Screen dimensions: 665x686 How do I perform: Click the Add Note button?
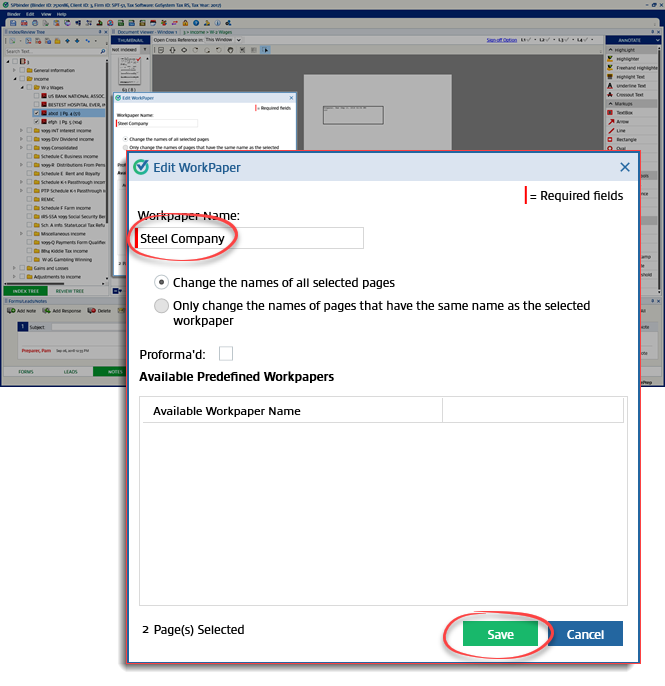(22, 311)
